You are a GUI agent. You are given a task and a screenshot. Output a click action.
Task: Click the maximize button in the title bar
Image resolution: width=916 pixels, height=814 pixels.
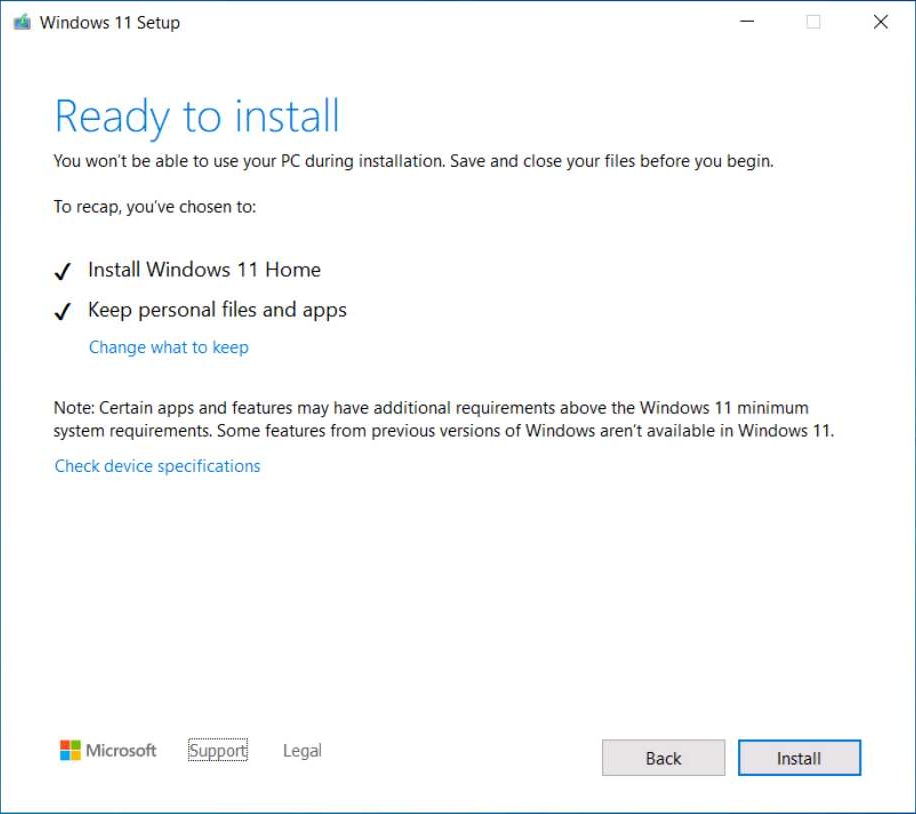(812, 21)
